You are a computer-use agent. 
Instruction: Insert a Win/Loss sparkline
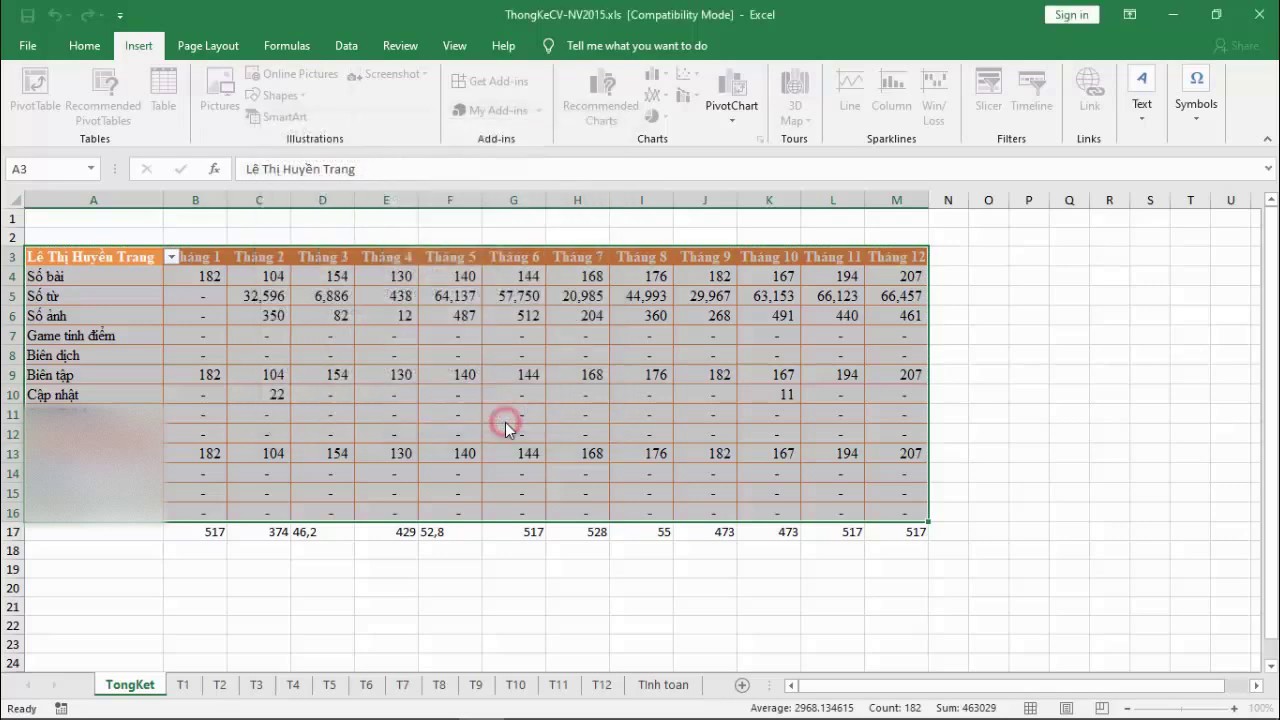pos(934,97)
